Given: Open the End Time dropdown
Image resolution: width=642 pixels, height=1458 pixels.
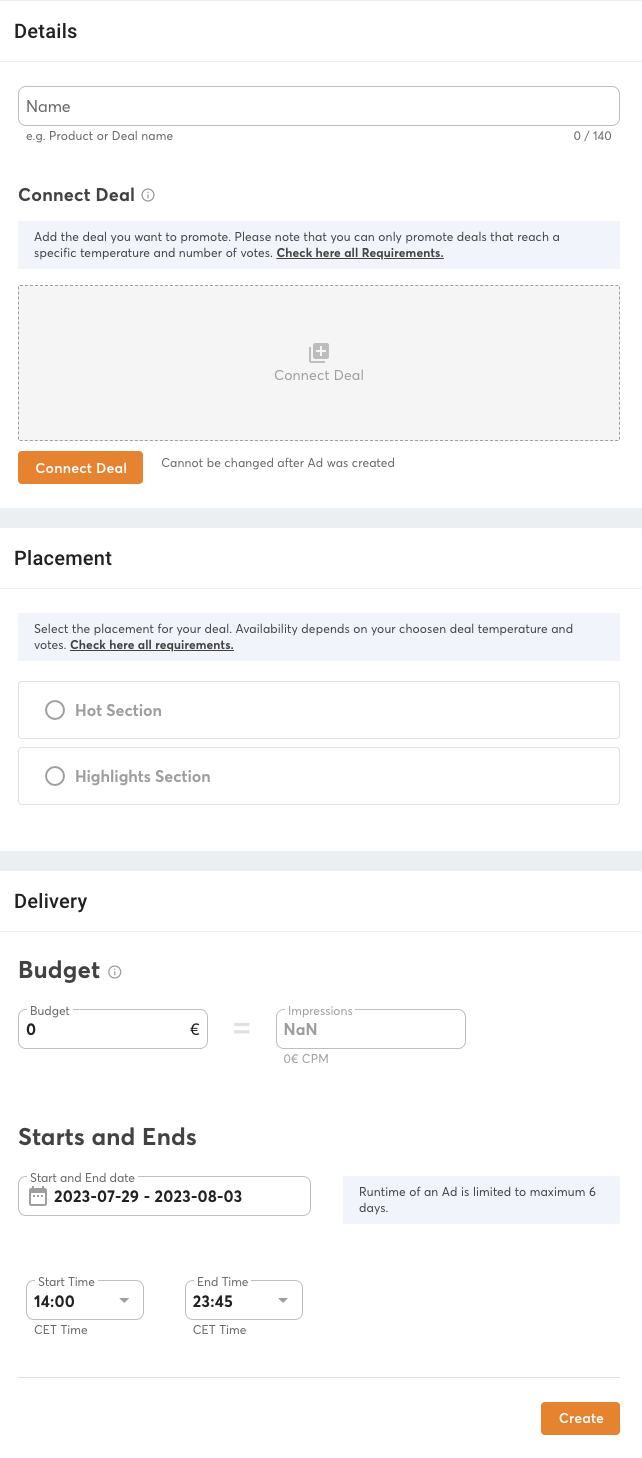Looking at the screenshot, I should pyautogui.click(x=282, y=1301).
